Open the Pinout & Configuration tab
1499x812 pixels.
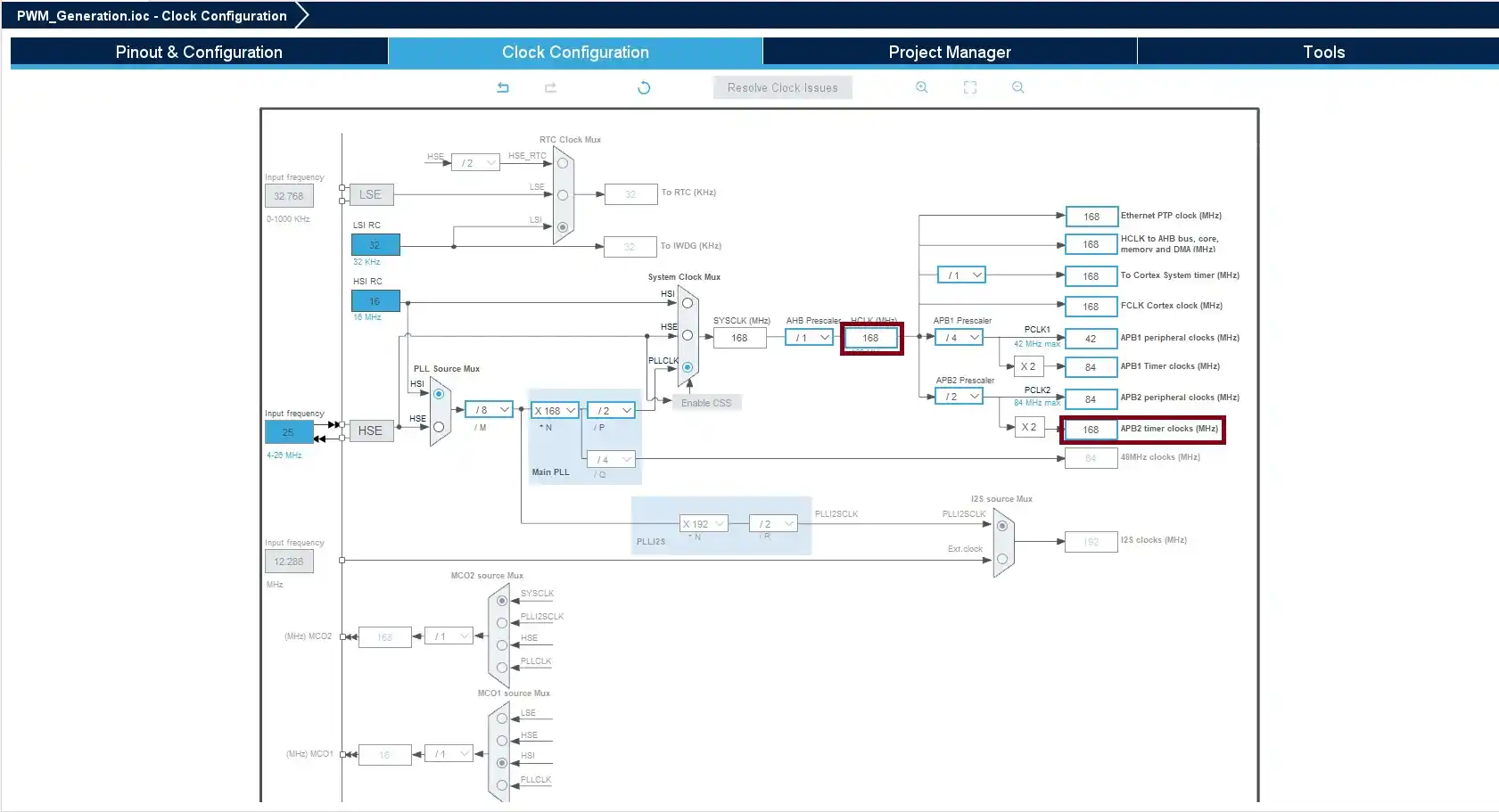pos(199,52)
